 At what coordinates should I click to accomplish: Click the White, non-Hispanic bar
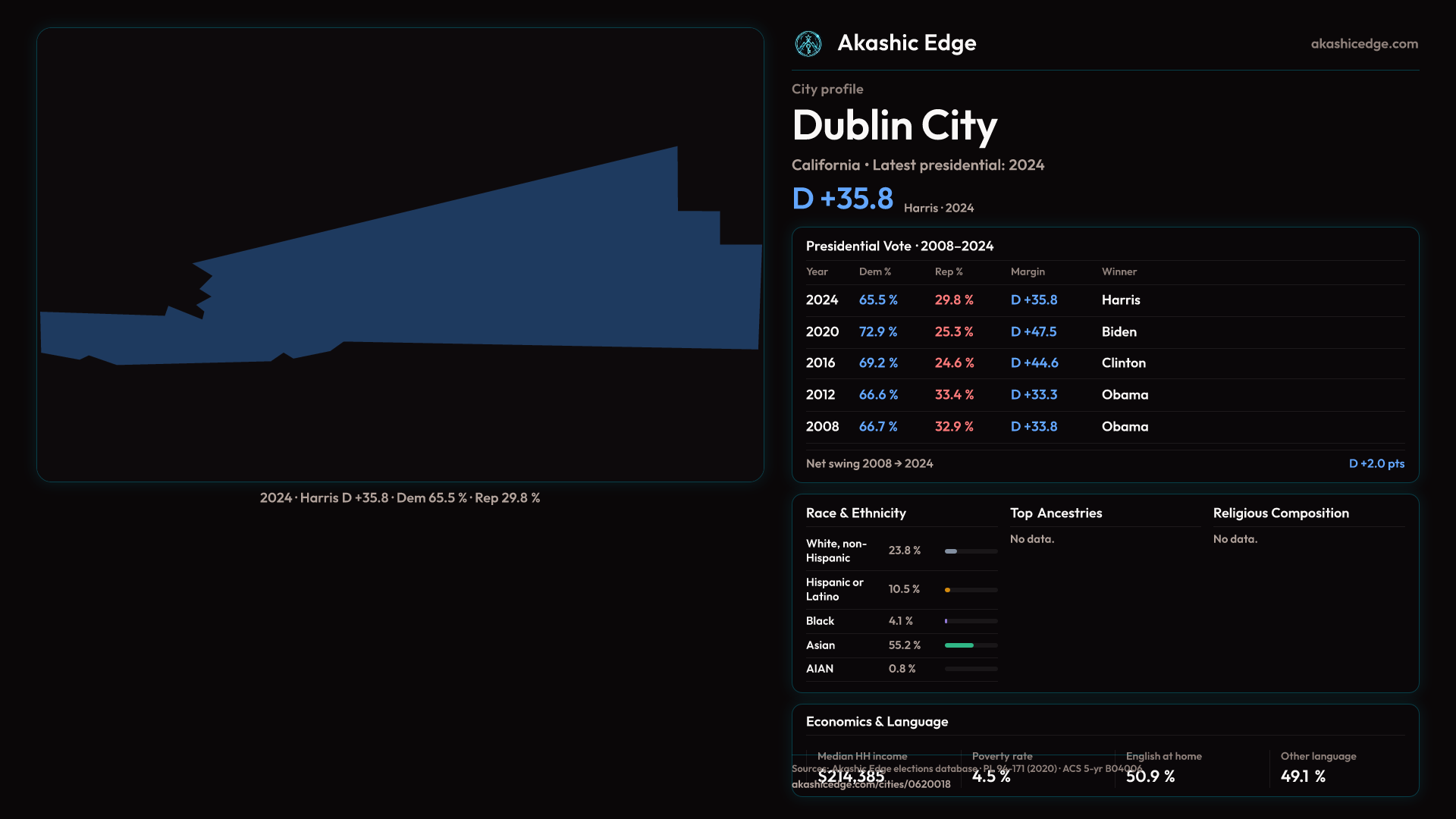click(x=951, y=551)
